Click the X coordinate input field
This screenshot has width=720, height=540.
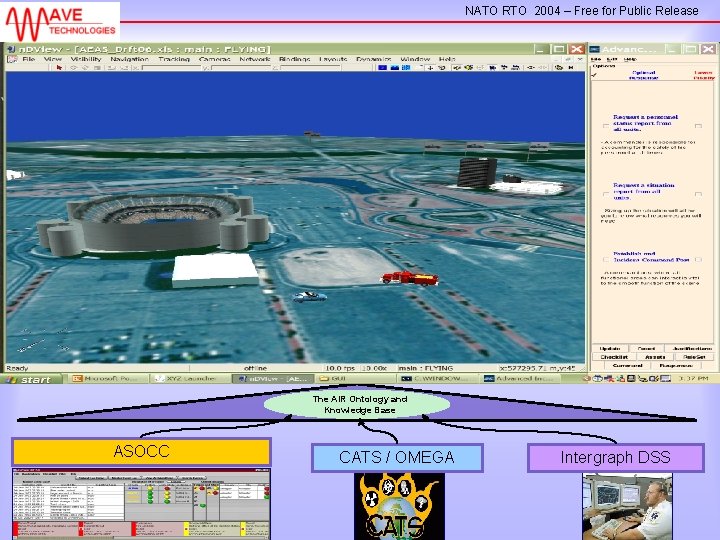tap(172, 68)
